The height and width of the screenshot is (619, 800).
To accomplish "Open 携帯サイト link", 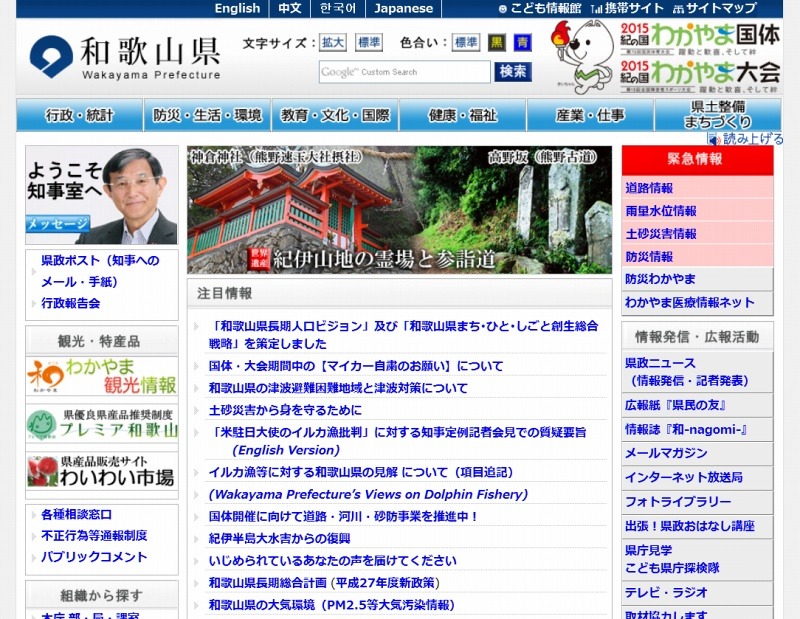I will (627, 9).
